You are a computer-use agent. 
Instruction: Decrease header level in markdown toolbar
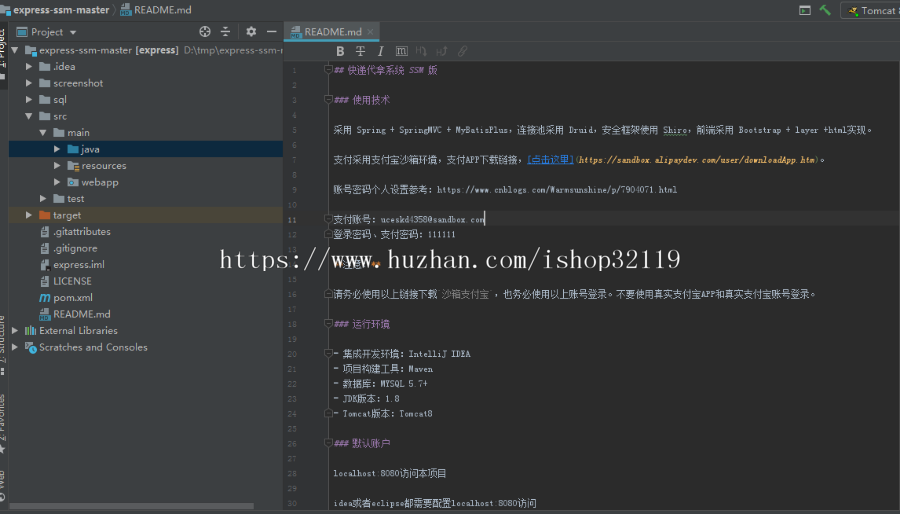(x=421, y=52)
